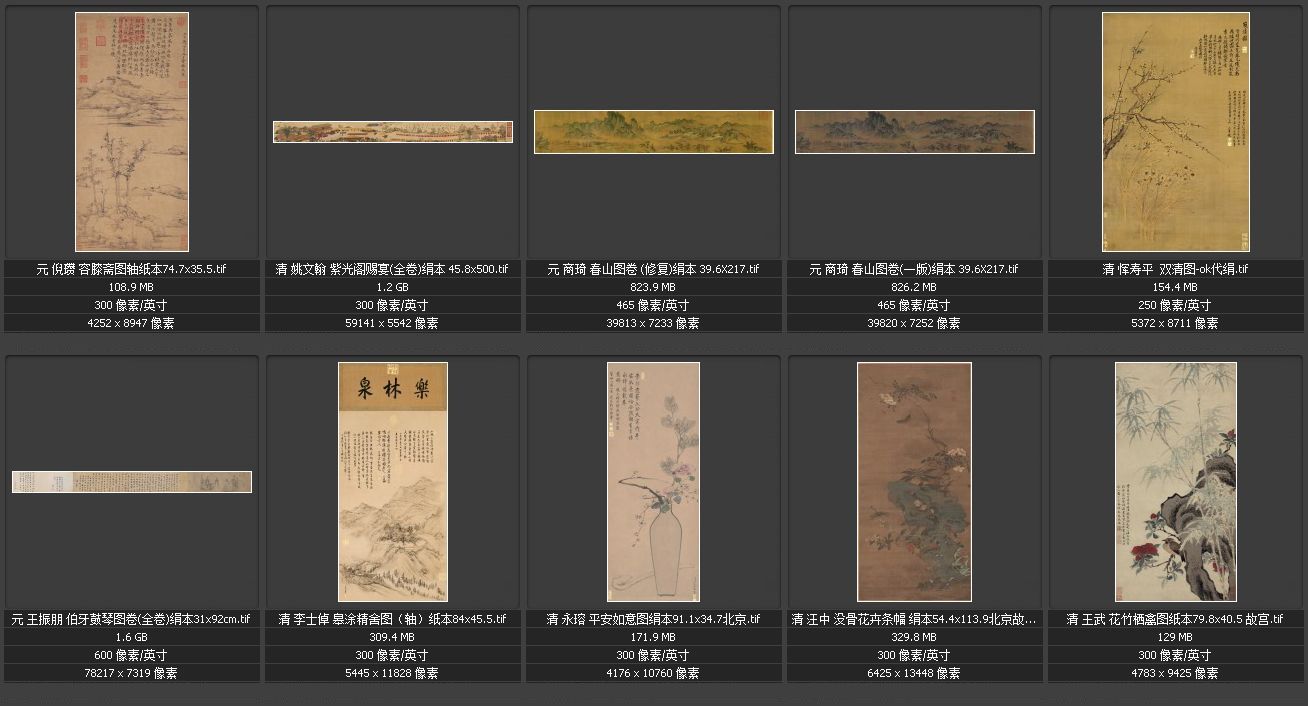Select the 姚文翰 紫光阁赐宴 handscroll thumbnail
The height and width of the screenshot is (706, 1308).
click(x=393, y=132)
